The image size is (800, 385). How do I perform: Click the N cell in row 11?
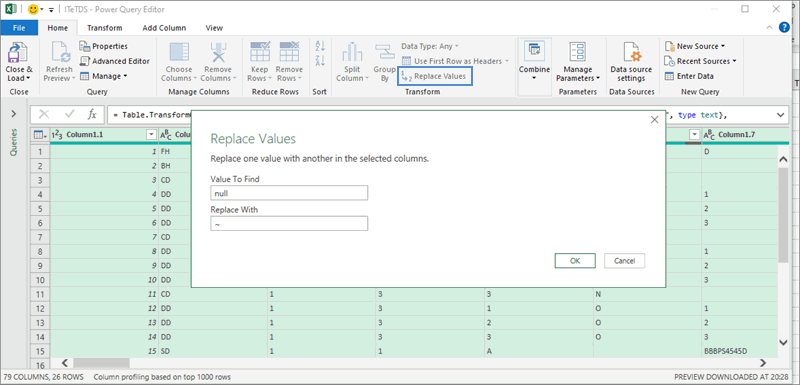click(646, 294)
